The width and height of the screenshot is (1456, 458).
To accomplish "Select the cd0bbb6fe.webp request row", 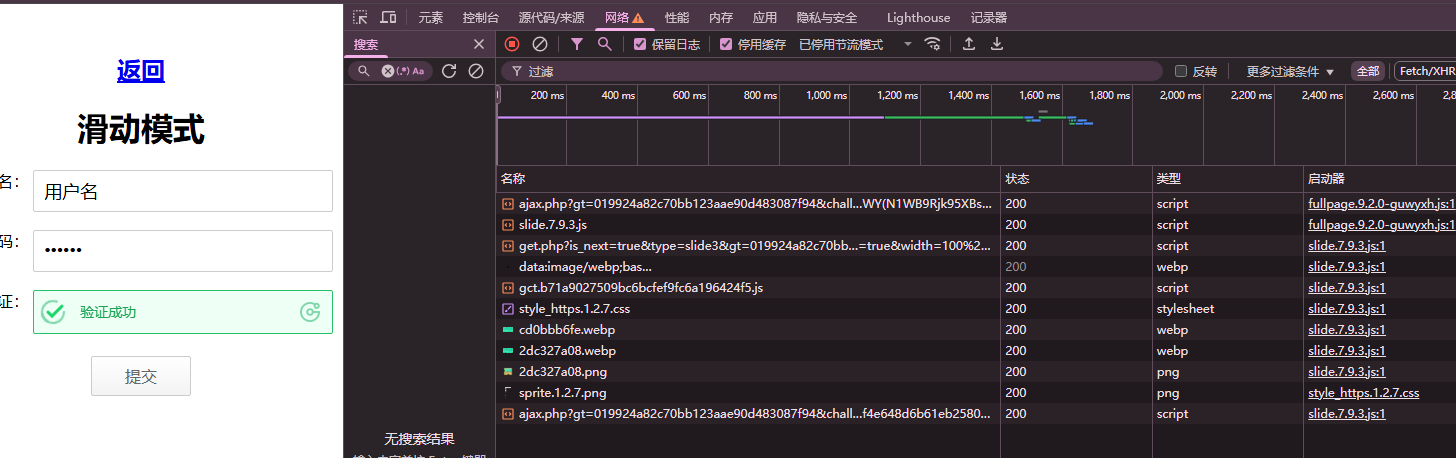I will 976,329.
